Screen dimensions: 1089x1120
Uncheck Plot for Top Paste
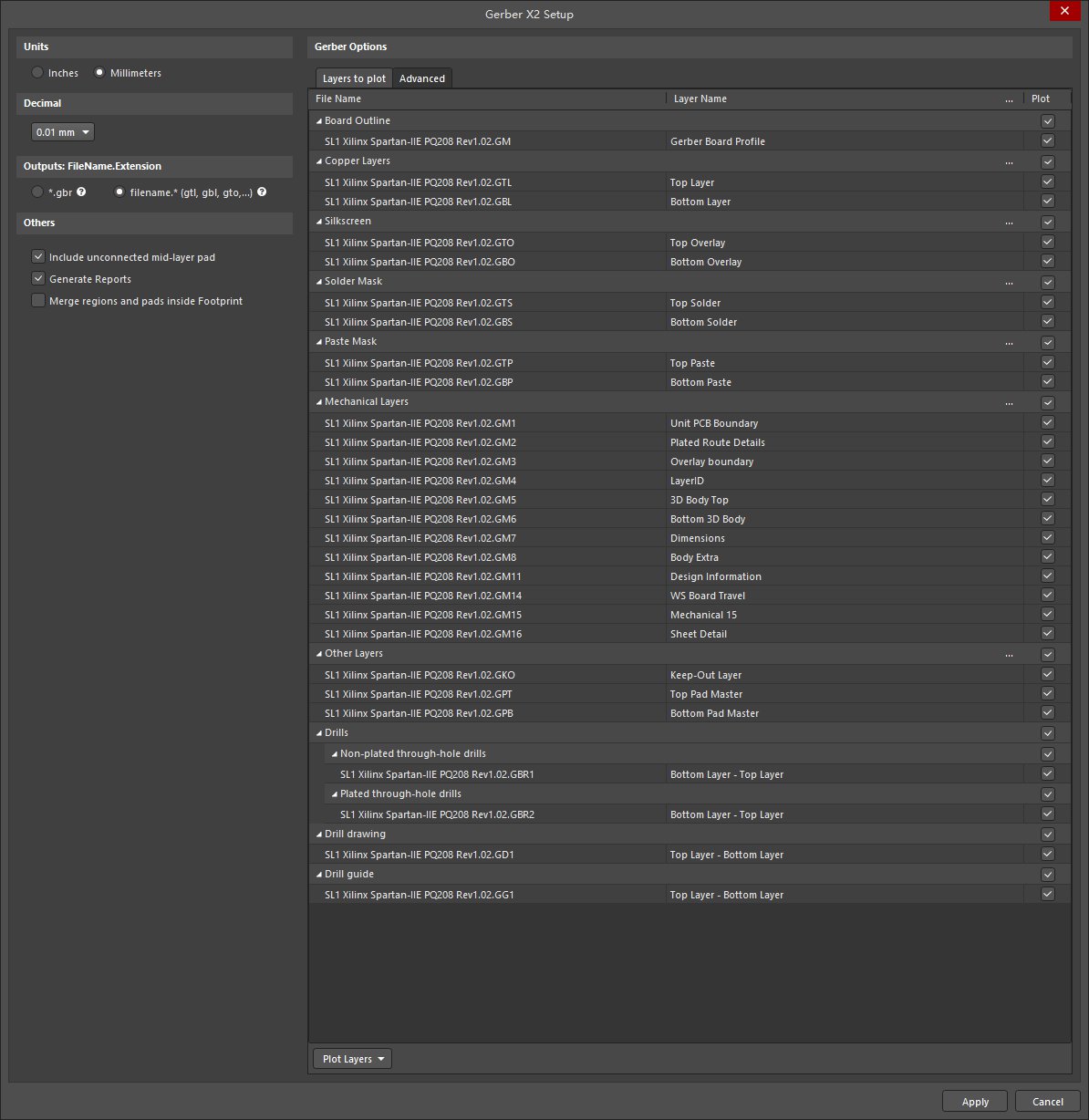click(1047, 363)
